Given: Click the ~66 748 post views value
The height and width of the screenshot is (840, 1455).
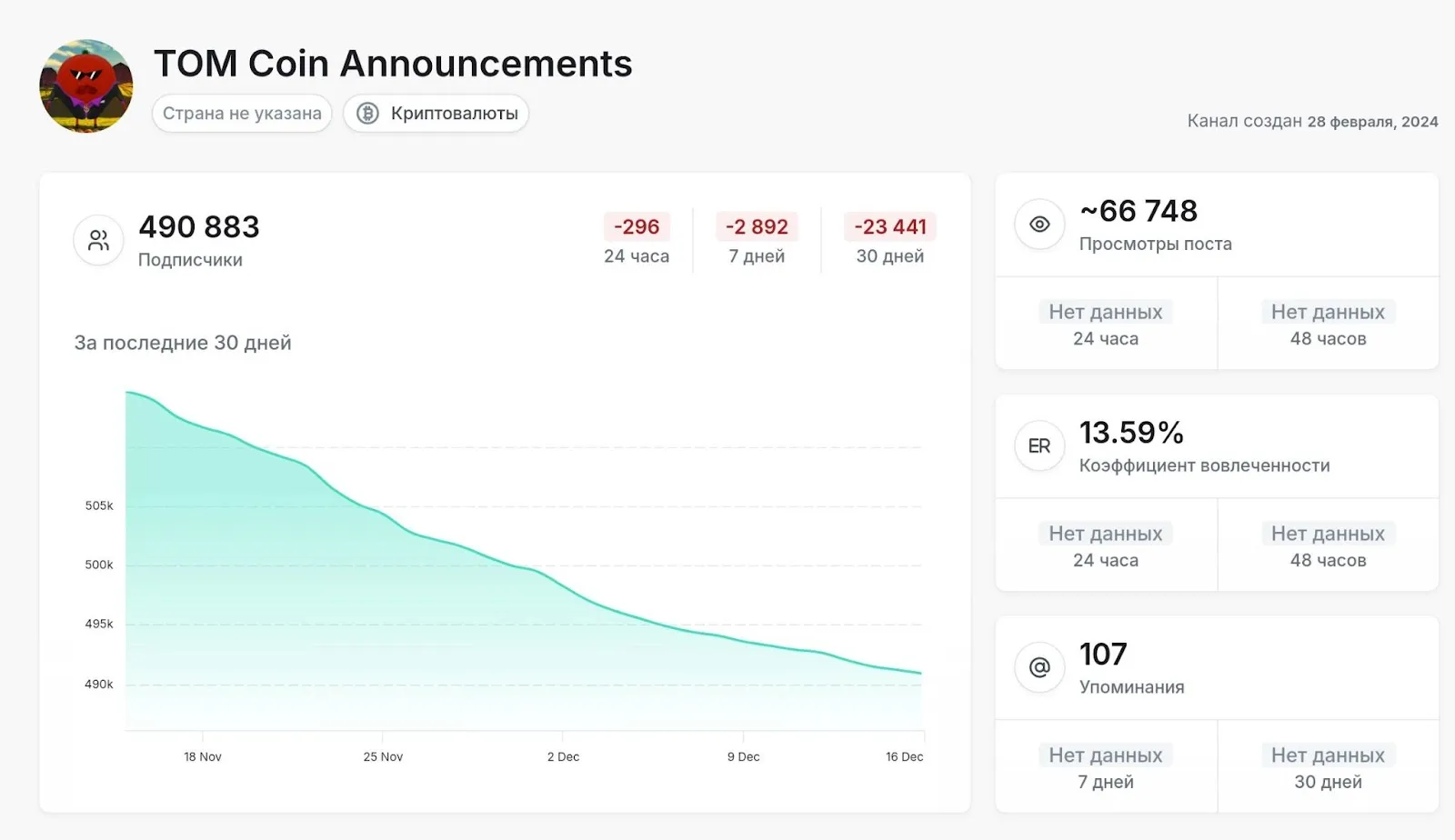Looking at the screenshot, I should pyautogui.click(x=1139, y=211).
